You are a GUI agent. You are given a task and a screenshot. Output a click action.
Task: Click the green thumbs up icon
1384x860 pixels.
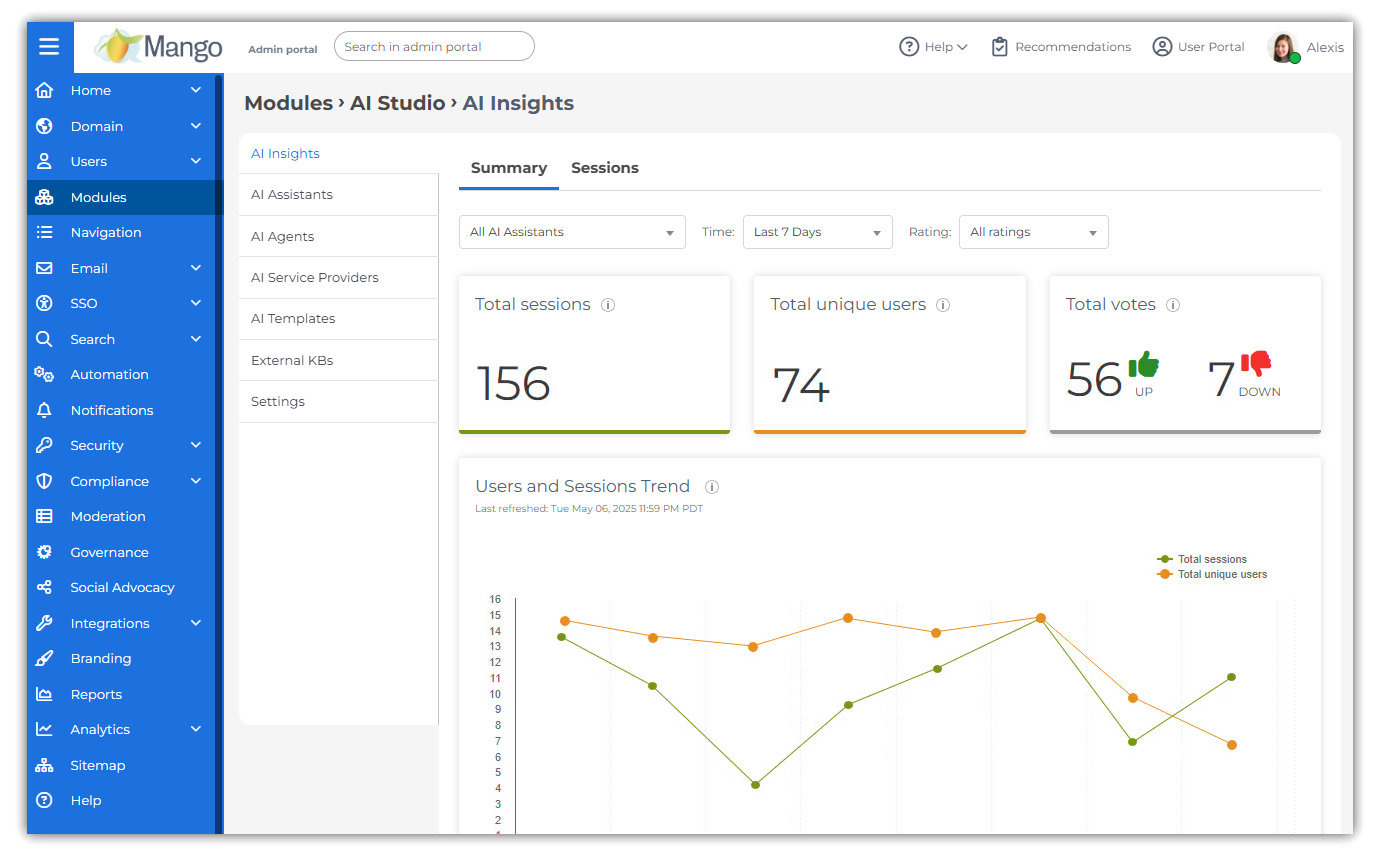coord(1143,366)
